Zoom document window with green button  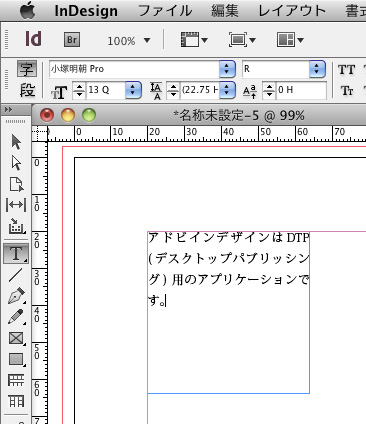[89, 116]
